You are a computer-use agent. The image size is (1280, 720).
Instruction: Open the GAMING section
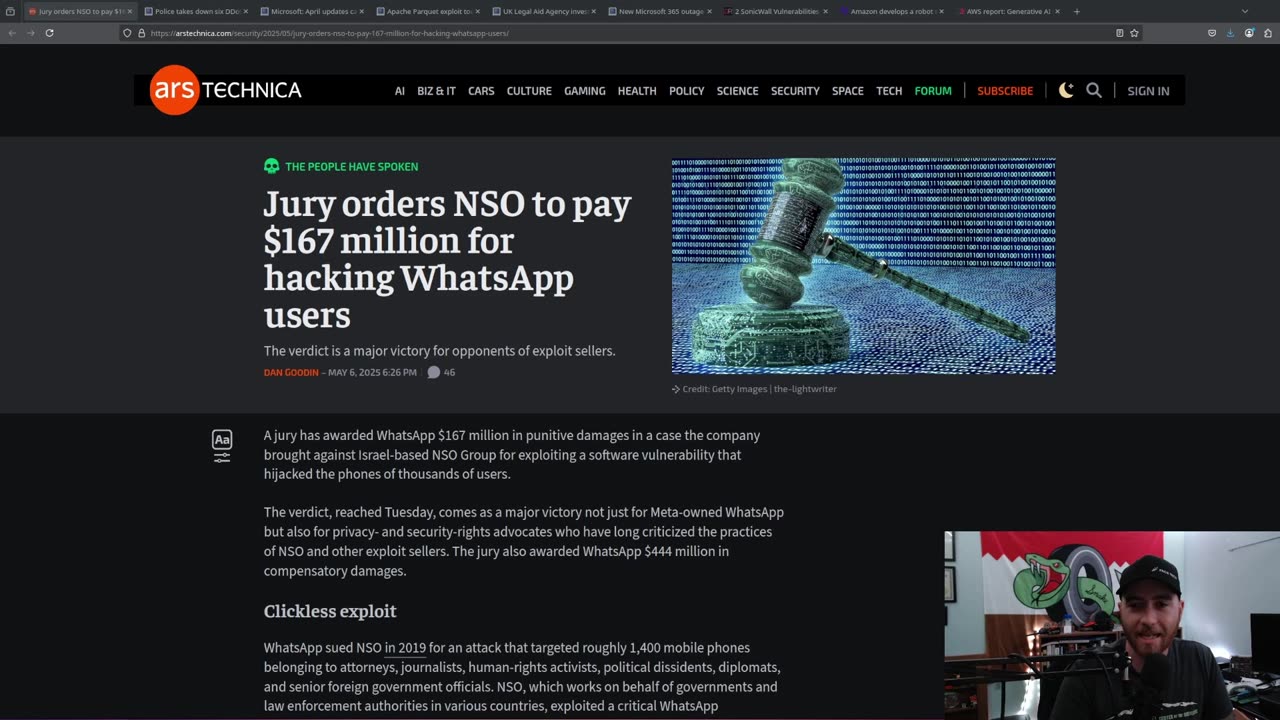tap(585, 91)
